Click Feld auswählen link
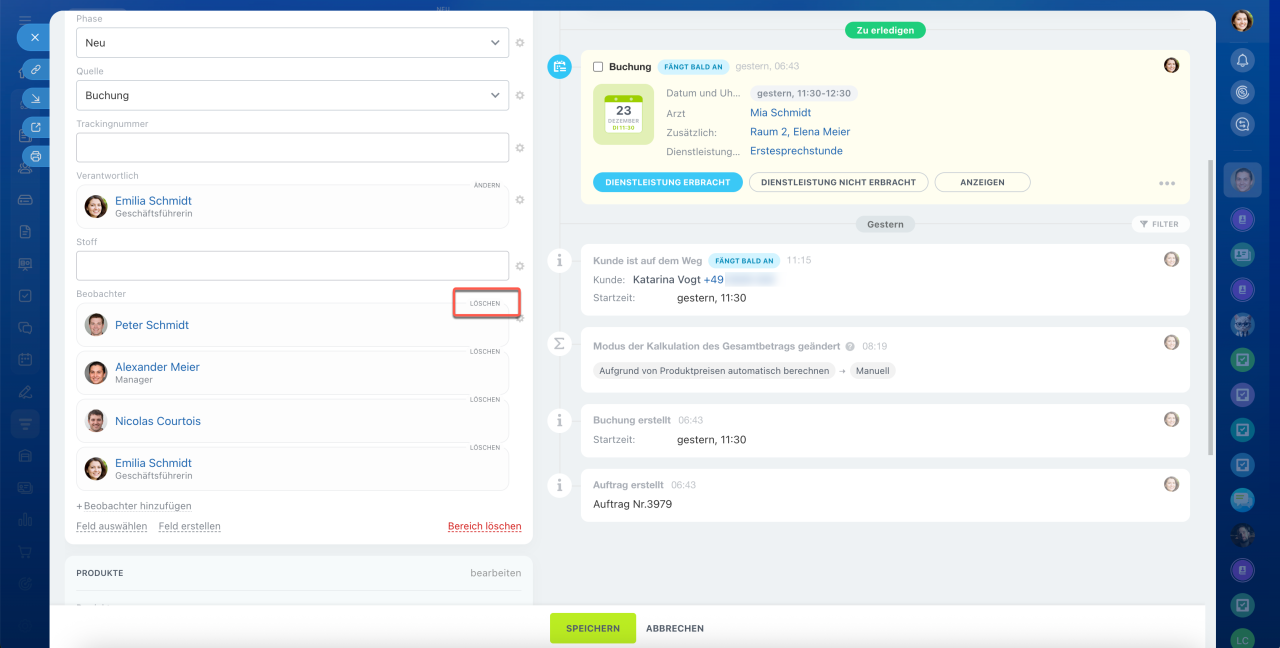This screenshot has width=1280, height=648. click(112, 526)
